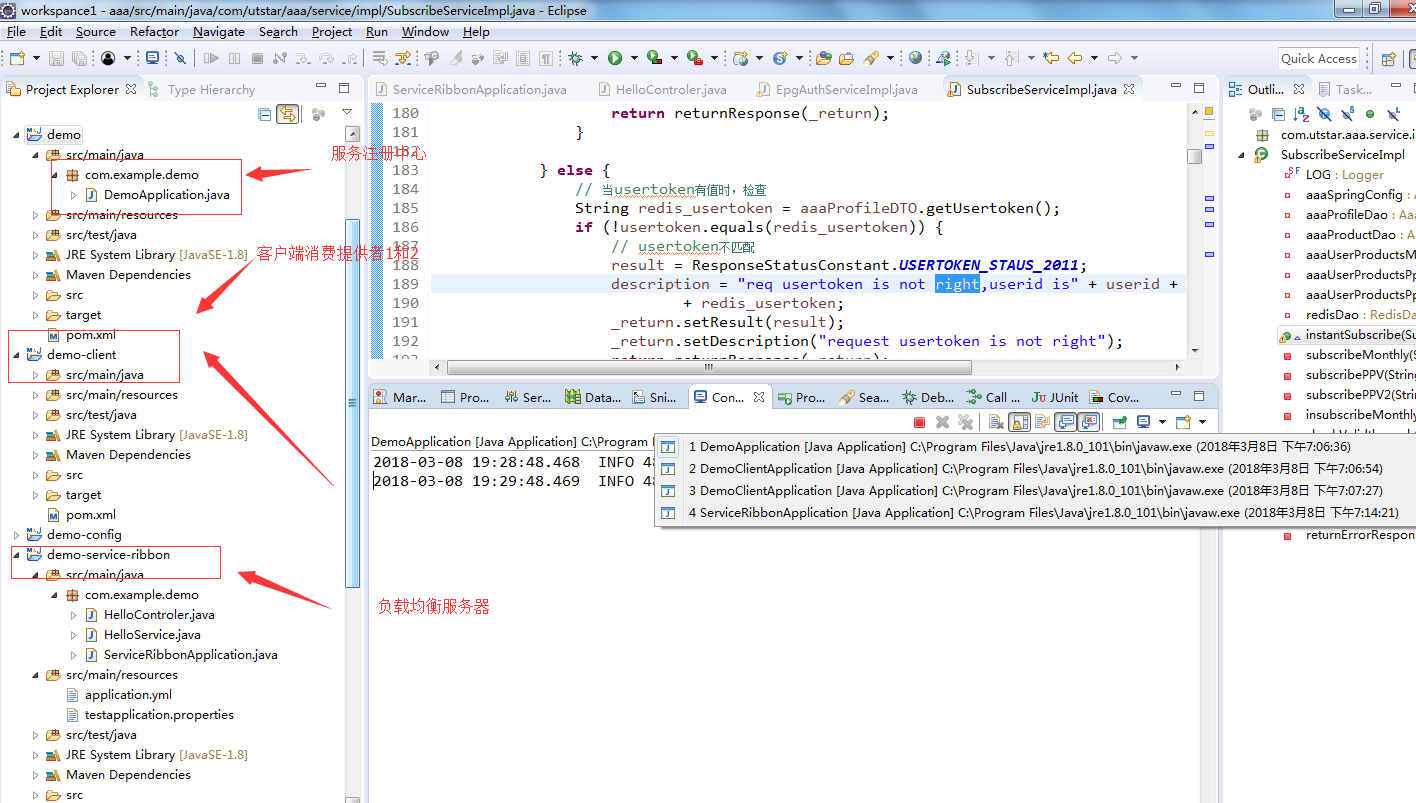Viewport: 1416px width, 803px height.
Task: Click the green Run icon in toolbar
Action: click(615, 58)
